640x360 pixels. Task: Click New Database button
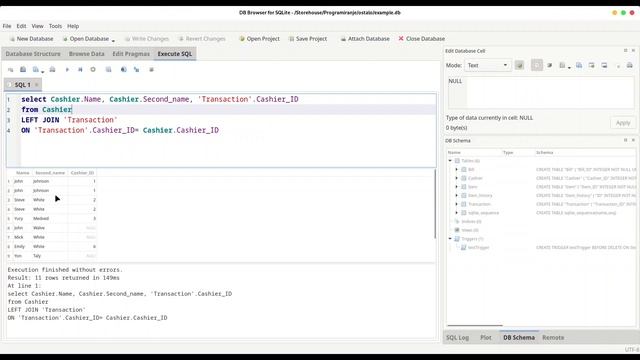click(31, 39)
